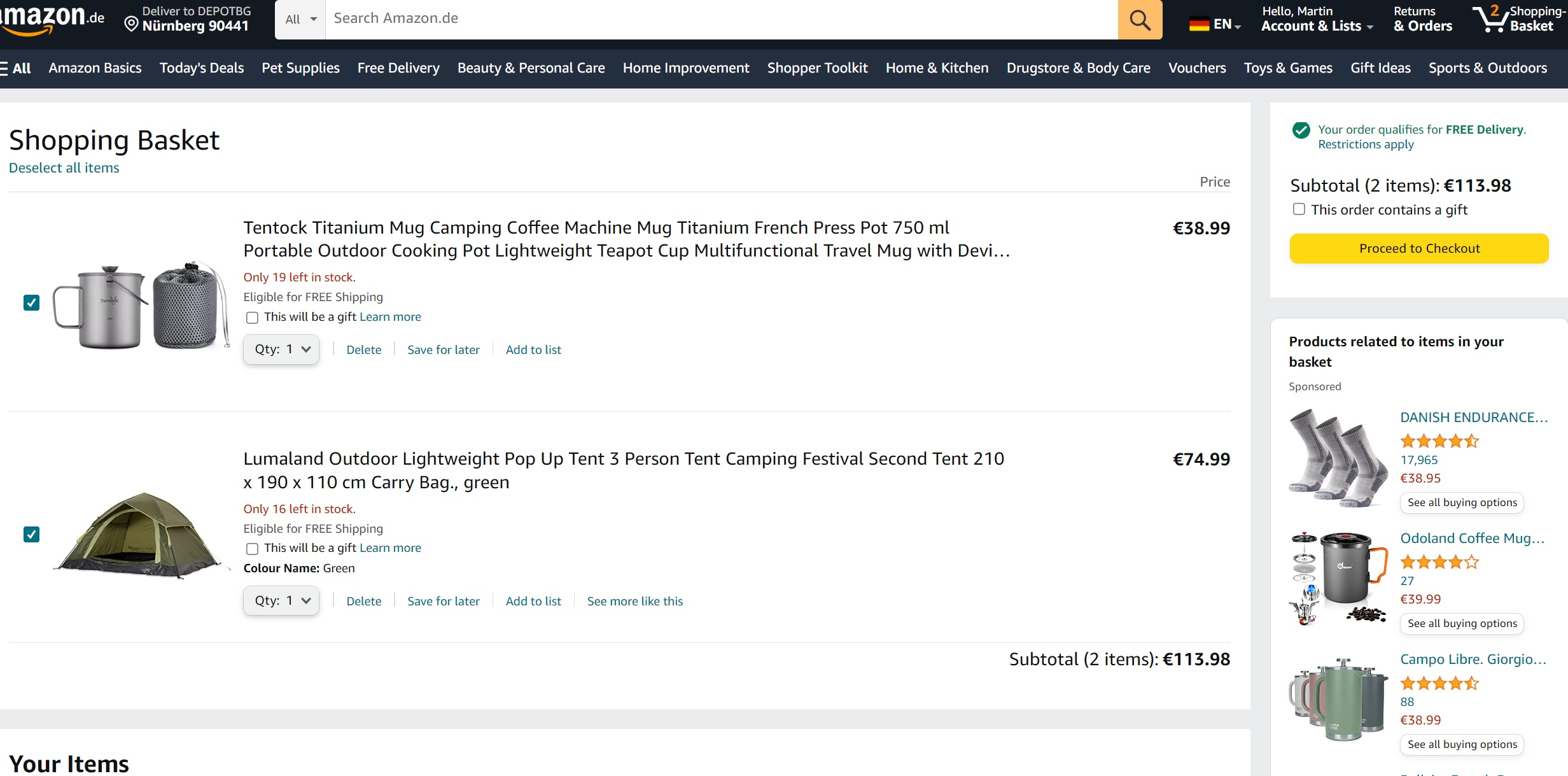Image resolution: width=1568 pixels, height=776 pixels.
Task: Open Home Improvement category
Action: 686,68
